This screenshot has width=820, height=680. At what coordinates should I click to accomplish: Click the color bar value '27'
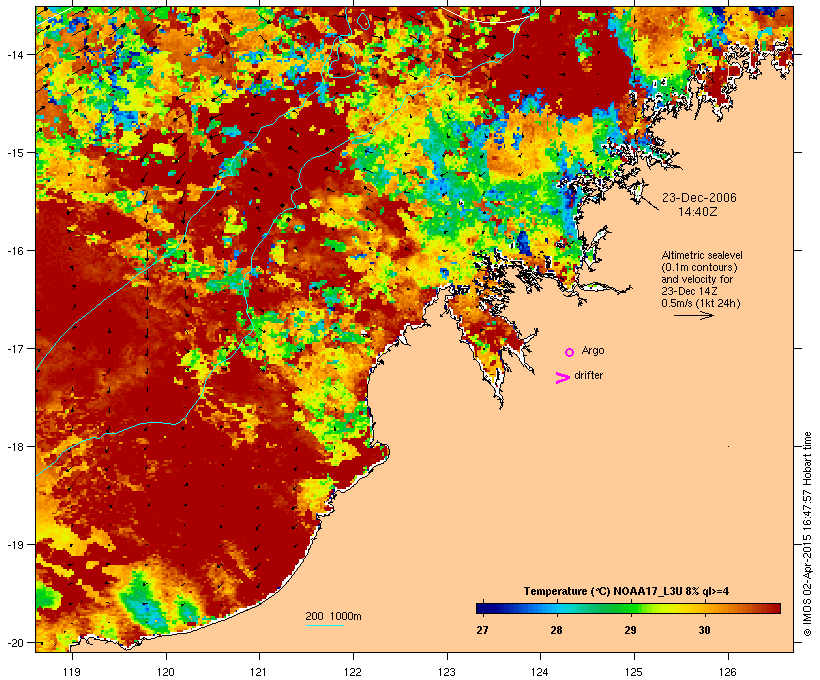click(482, 630)
